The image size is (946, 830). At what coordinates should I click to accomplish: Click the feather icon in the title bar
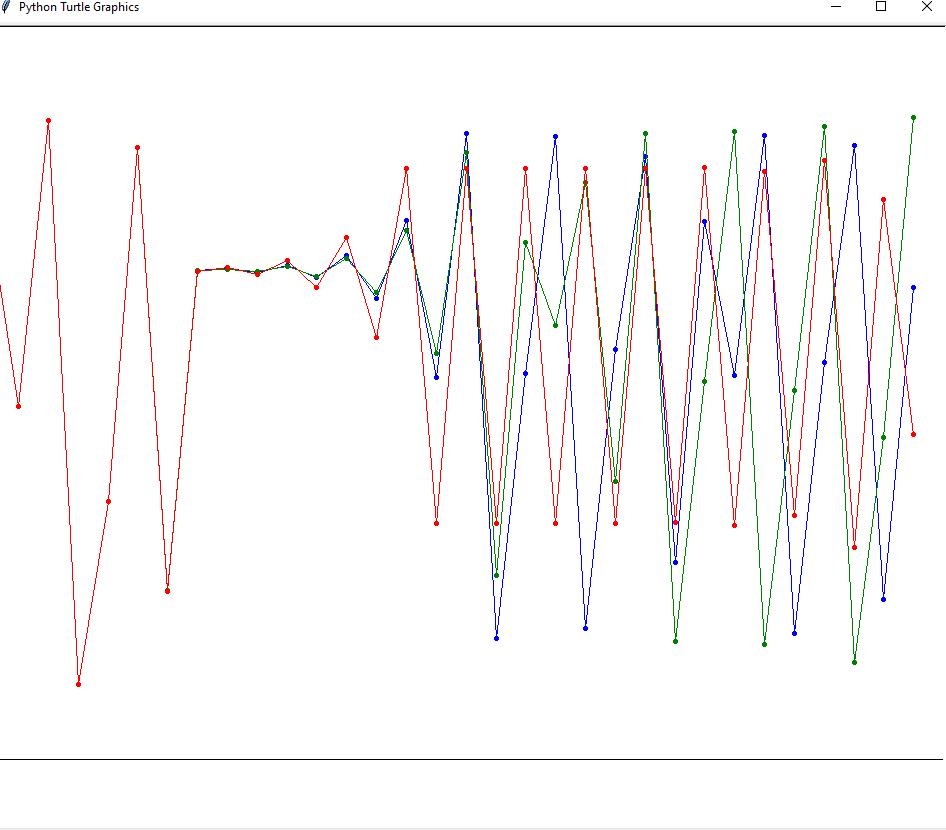click(x=8, y=7)
